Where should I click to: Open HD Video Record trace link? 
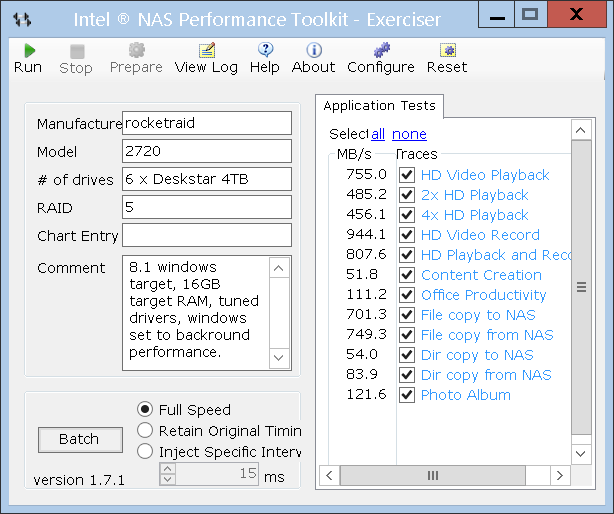[x=480, y=235]
